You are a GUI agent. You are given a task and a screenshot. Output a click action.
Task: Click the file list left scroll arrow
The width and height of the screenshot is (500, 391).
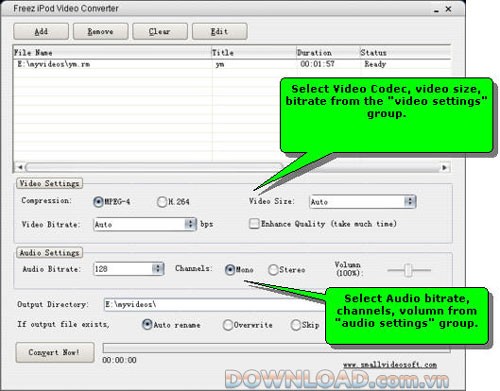(x=20, y=167)
